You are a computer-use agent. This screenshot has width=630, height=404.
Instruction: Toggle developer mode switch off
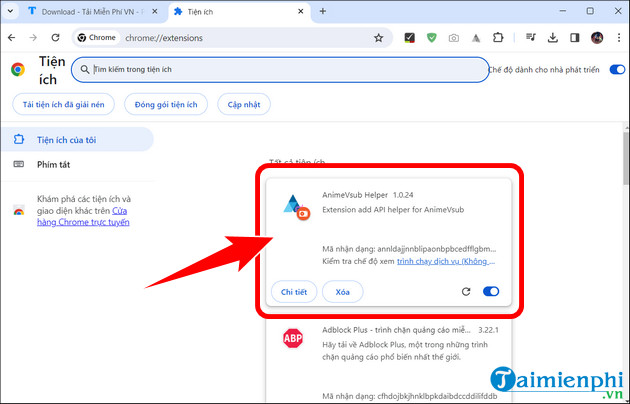tap(617, 70)
